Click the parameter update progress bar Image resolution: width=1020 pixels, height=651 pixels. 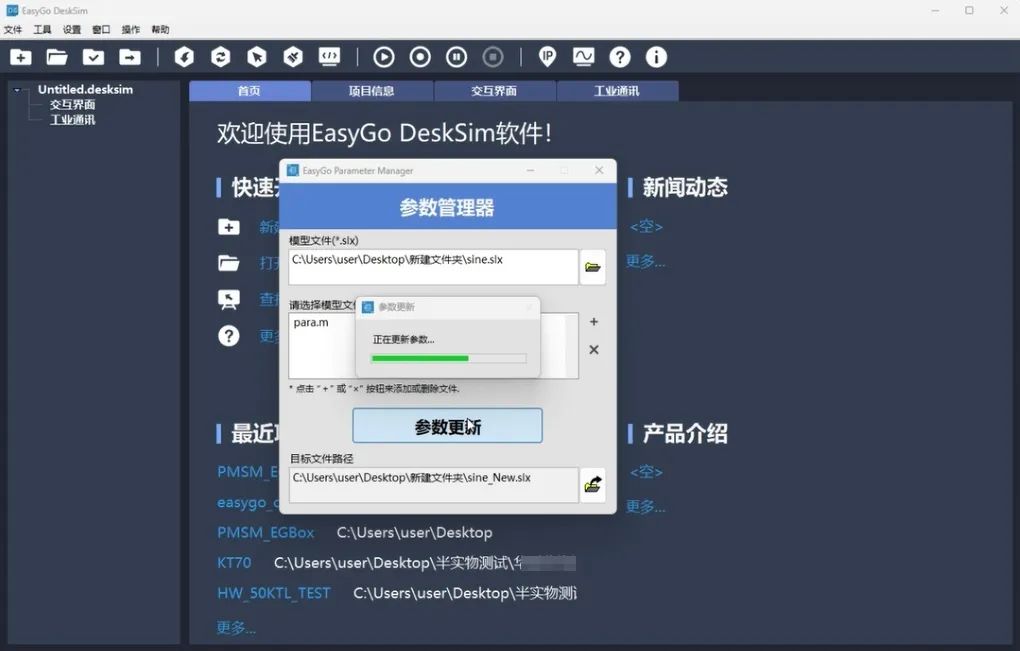(x=448, y=358)
